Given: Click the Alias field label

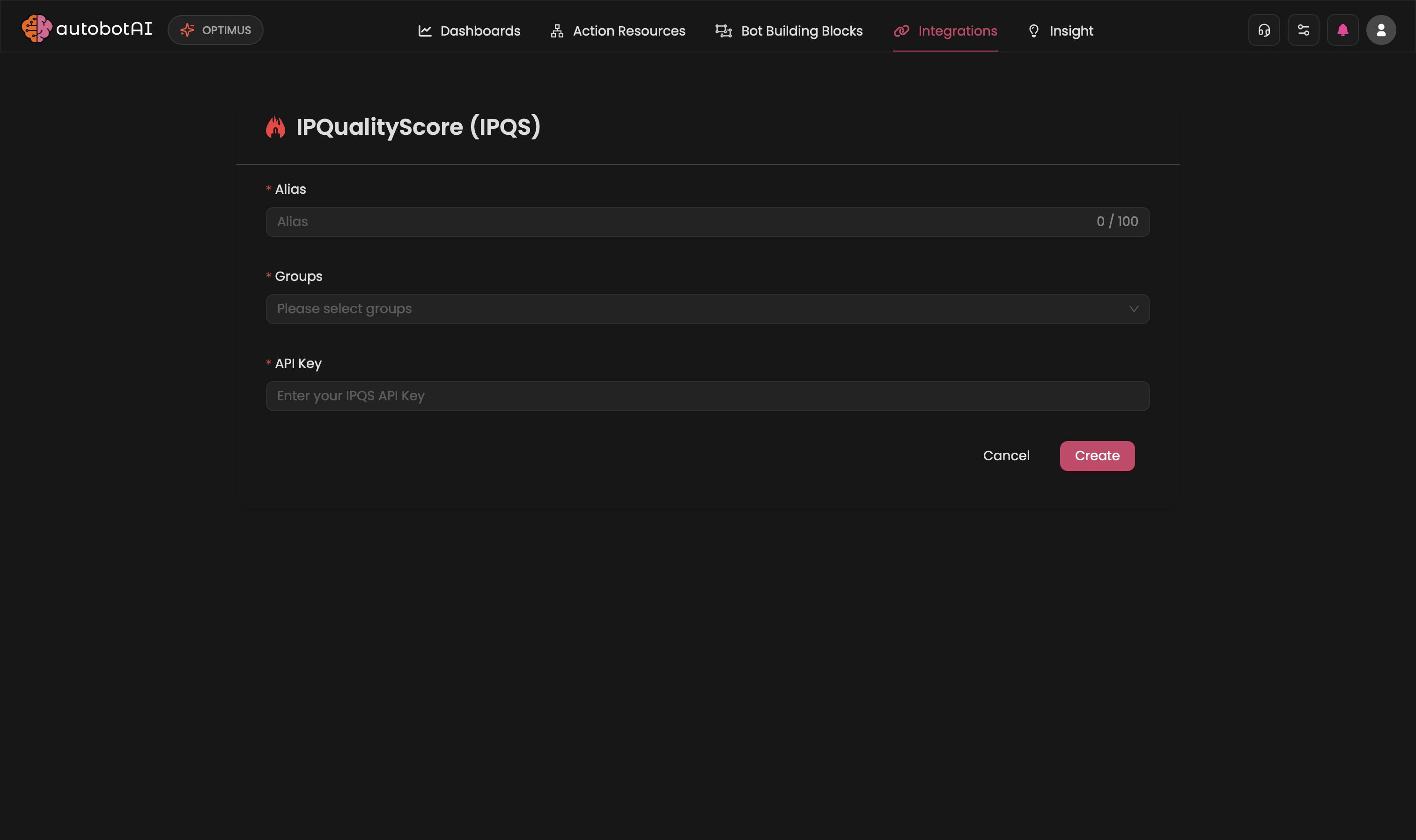Looking at the screenshot, I should 290,190.
